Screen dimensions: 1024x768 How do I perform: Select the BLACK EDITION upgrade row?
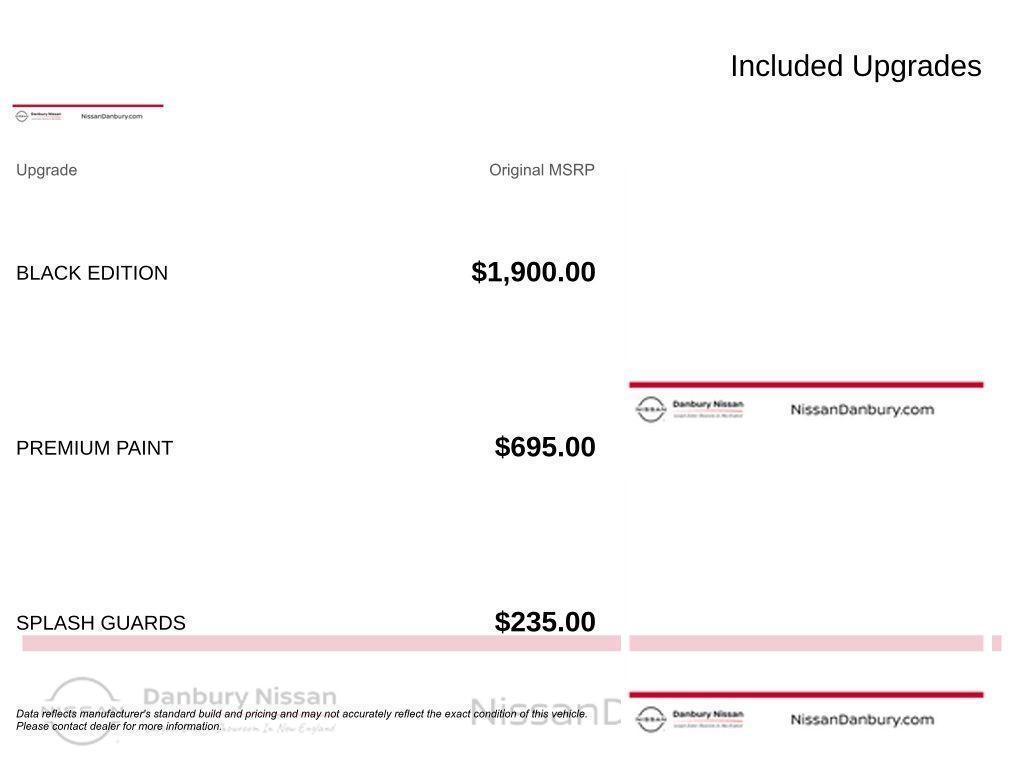pos(92,273)
